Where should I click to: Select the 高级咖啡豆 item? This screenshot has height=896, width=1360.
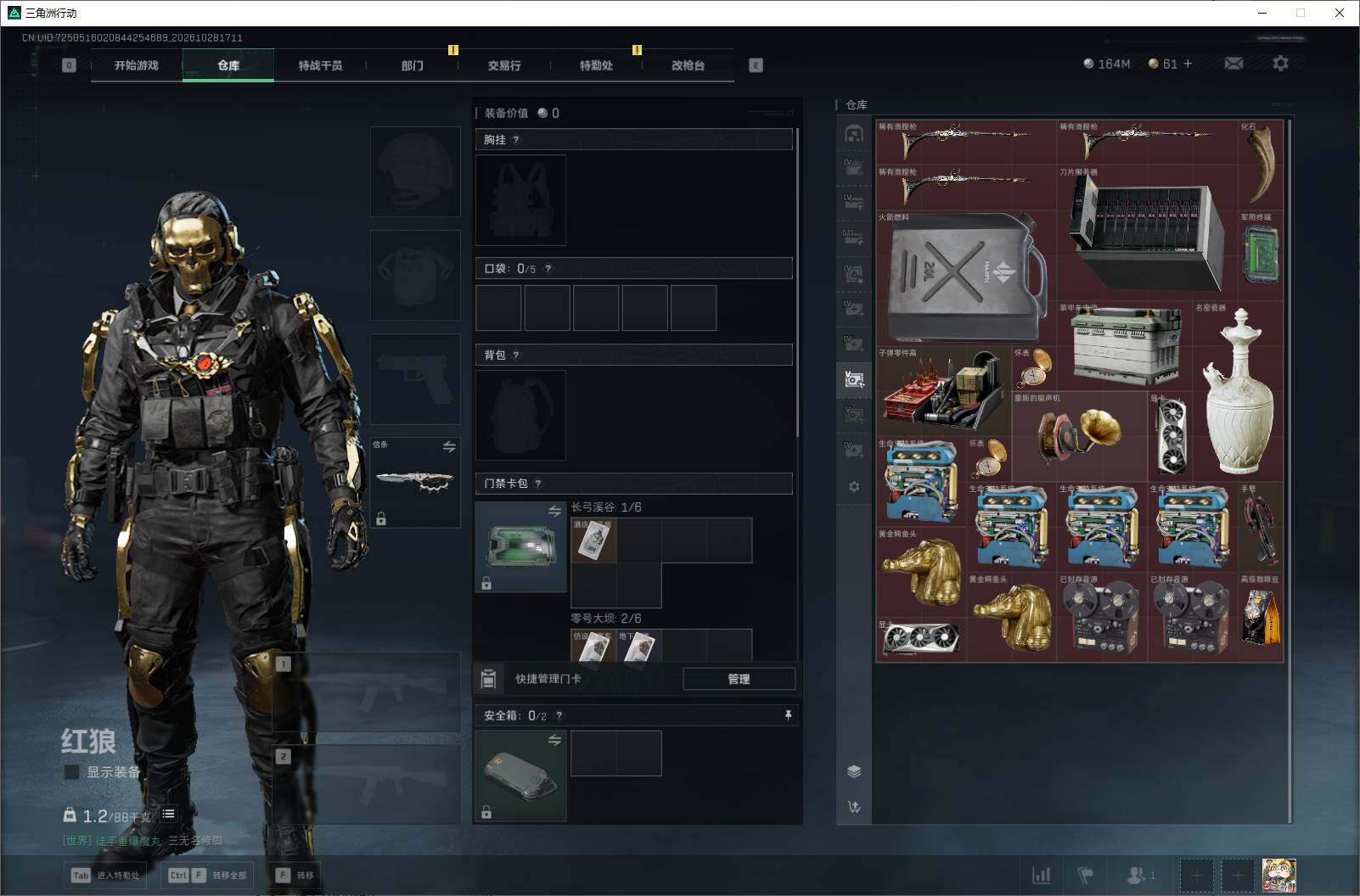click(x=1261, y=618)
